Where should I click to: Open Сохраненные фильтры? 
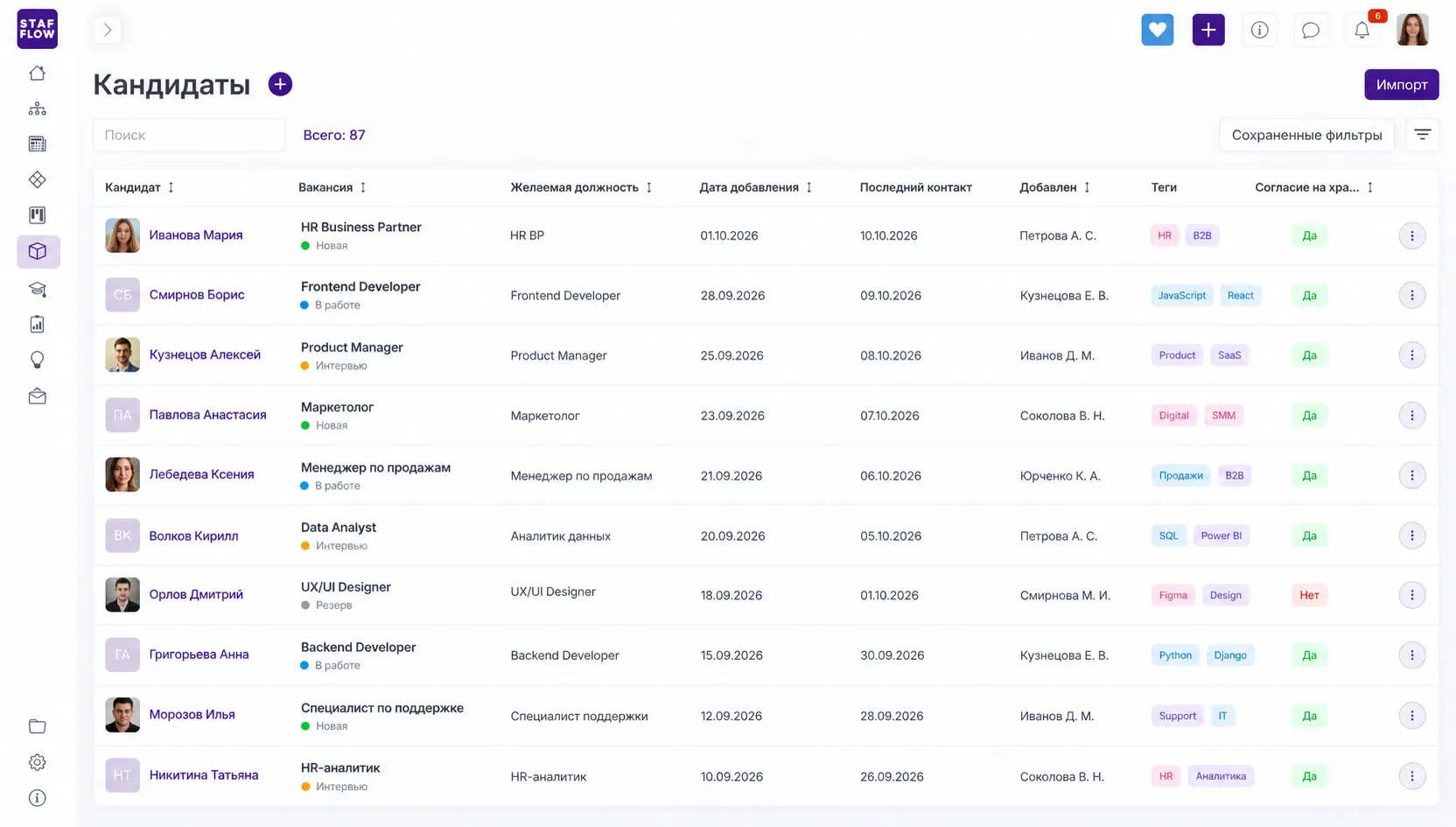1306,135
